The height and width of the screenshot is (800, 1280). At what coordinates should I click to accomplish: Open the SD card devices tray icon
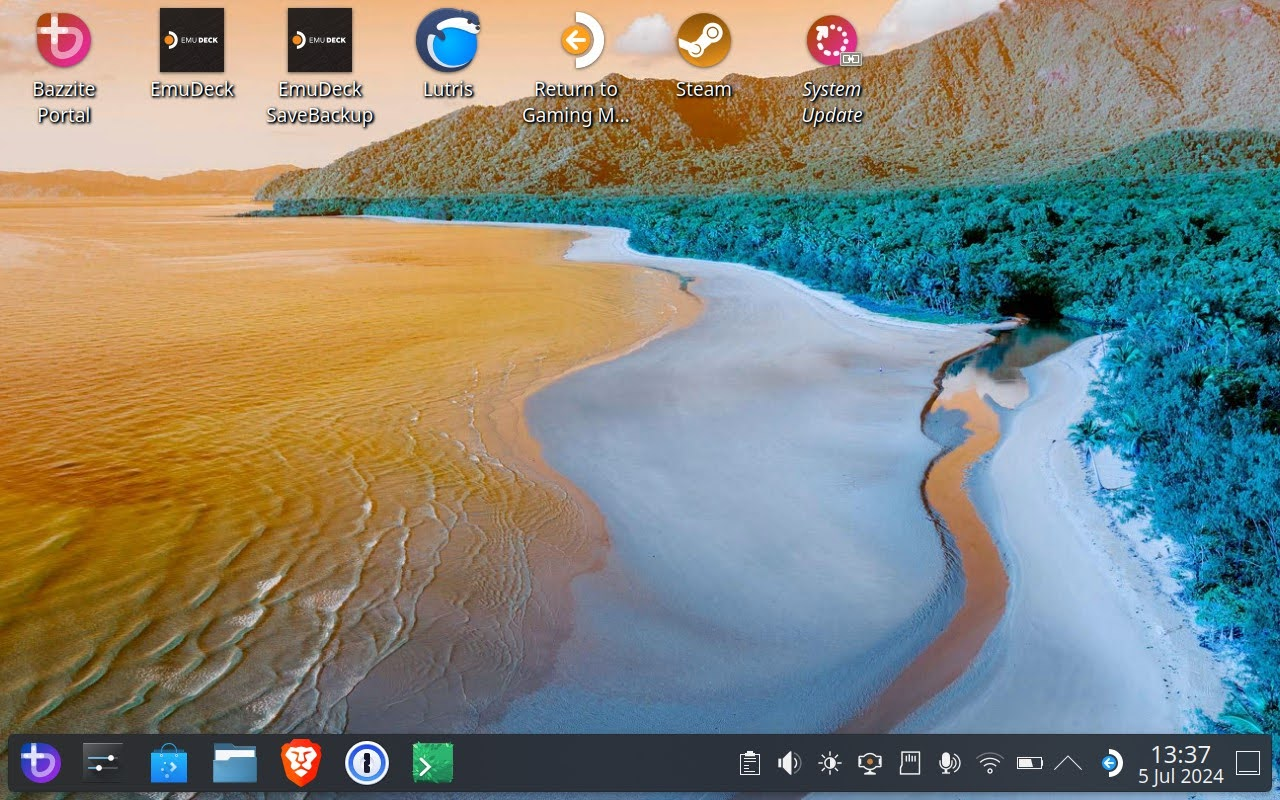tap(910, 764)
